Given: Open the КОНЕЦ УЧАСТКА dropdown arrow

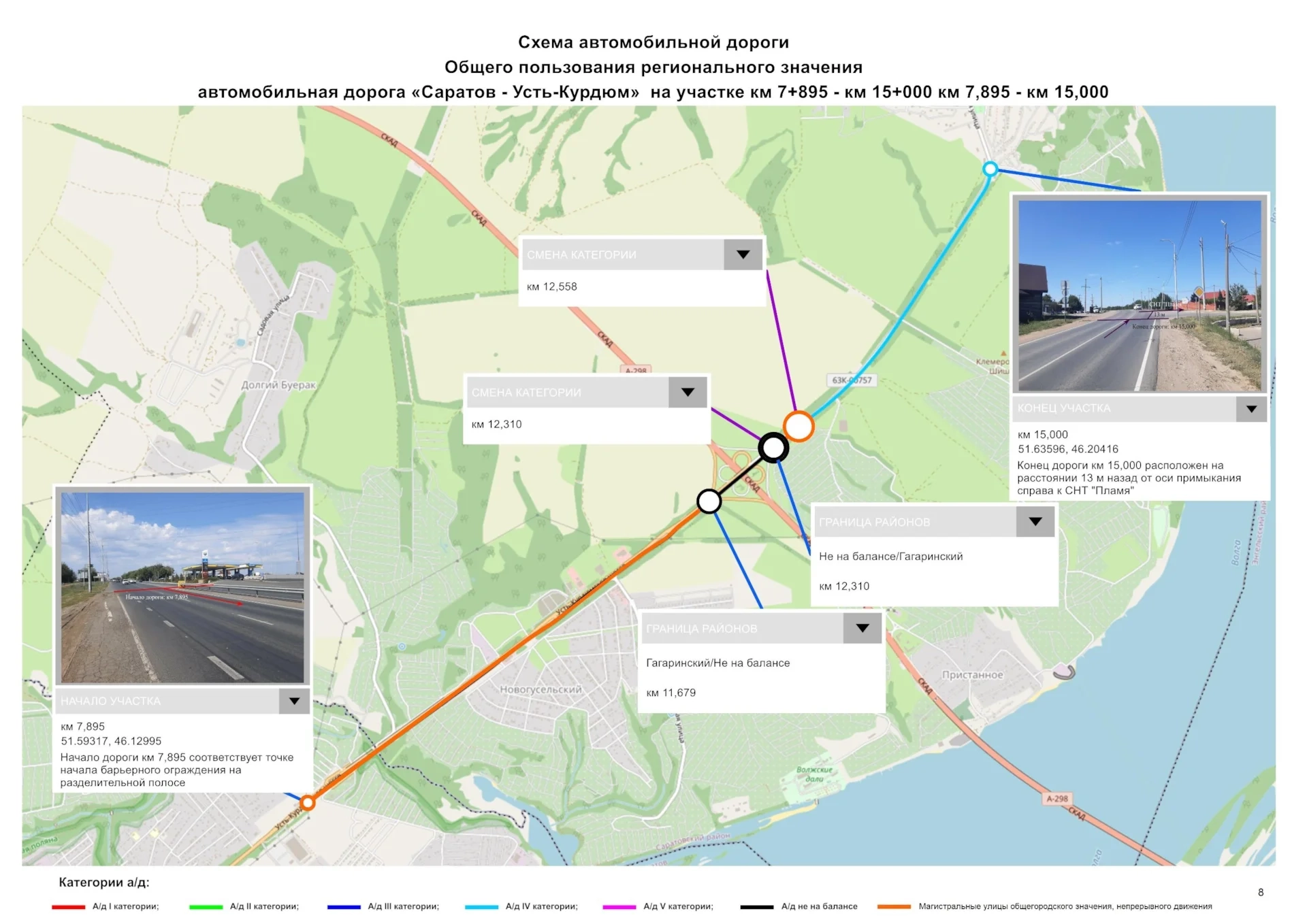Looking at the screenshot, I should 1250,409.
